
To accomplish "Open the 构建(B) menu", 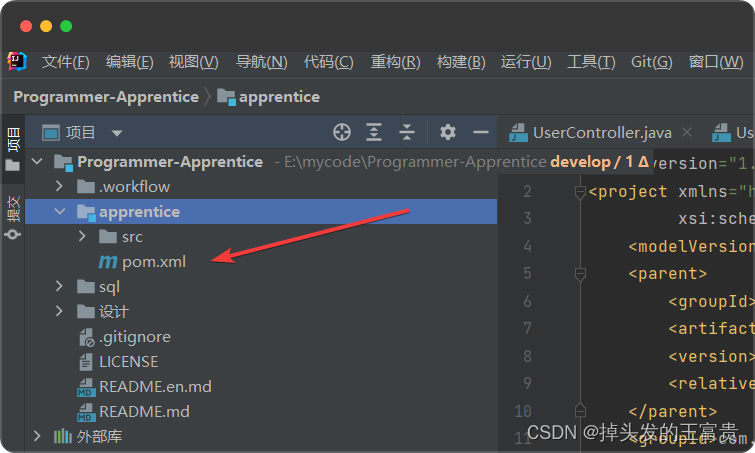I will coord(461,62).
